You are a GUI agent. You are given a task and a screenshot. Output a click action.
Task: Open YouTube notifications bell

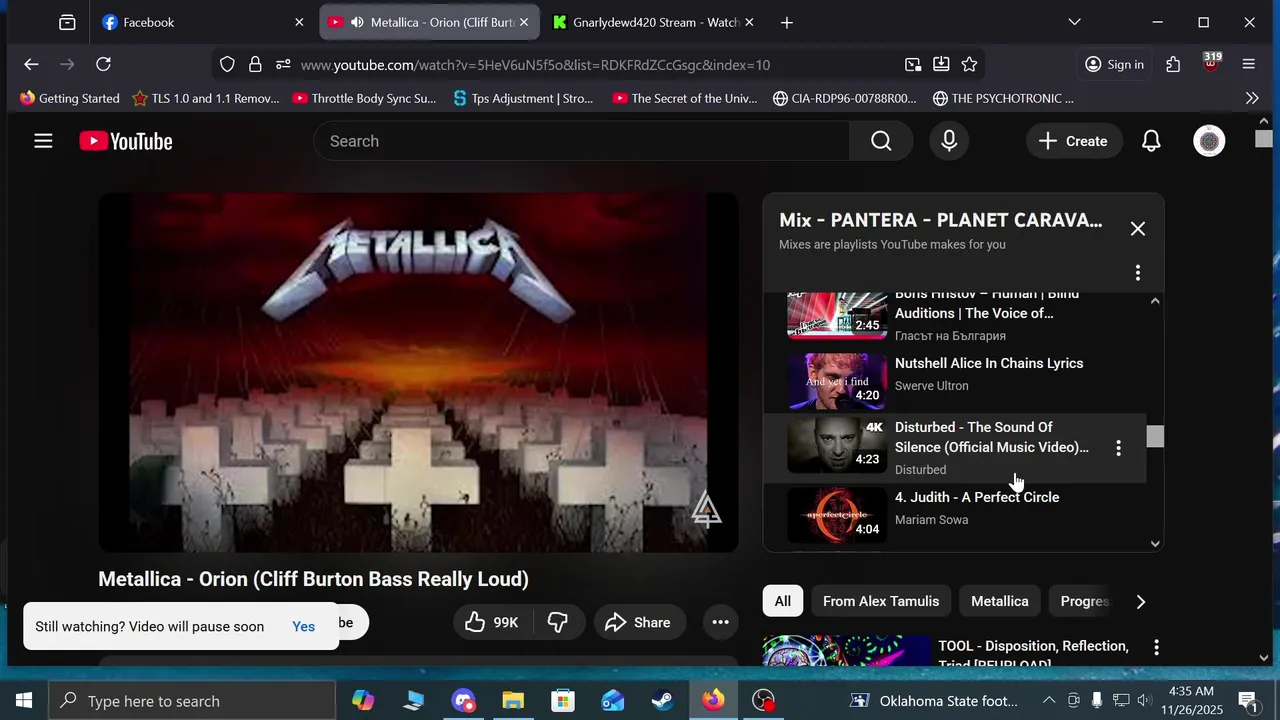tap(1151, 141)
